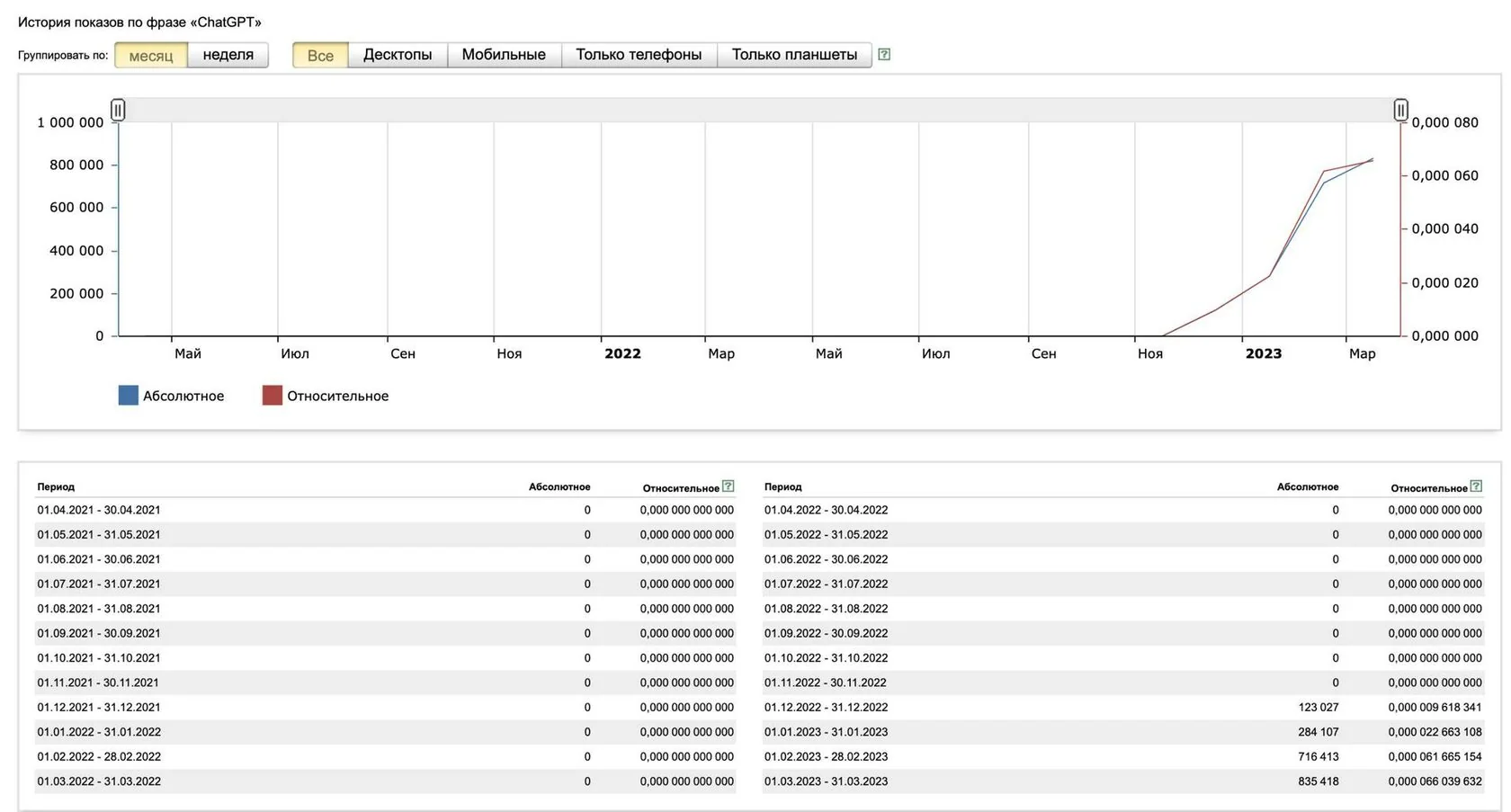Select period 01.07.2021 - 31.07.2021
Viewport: 1511px width, 812px height.
tap(99, 584)
